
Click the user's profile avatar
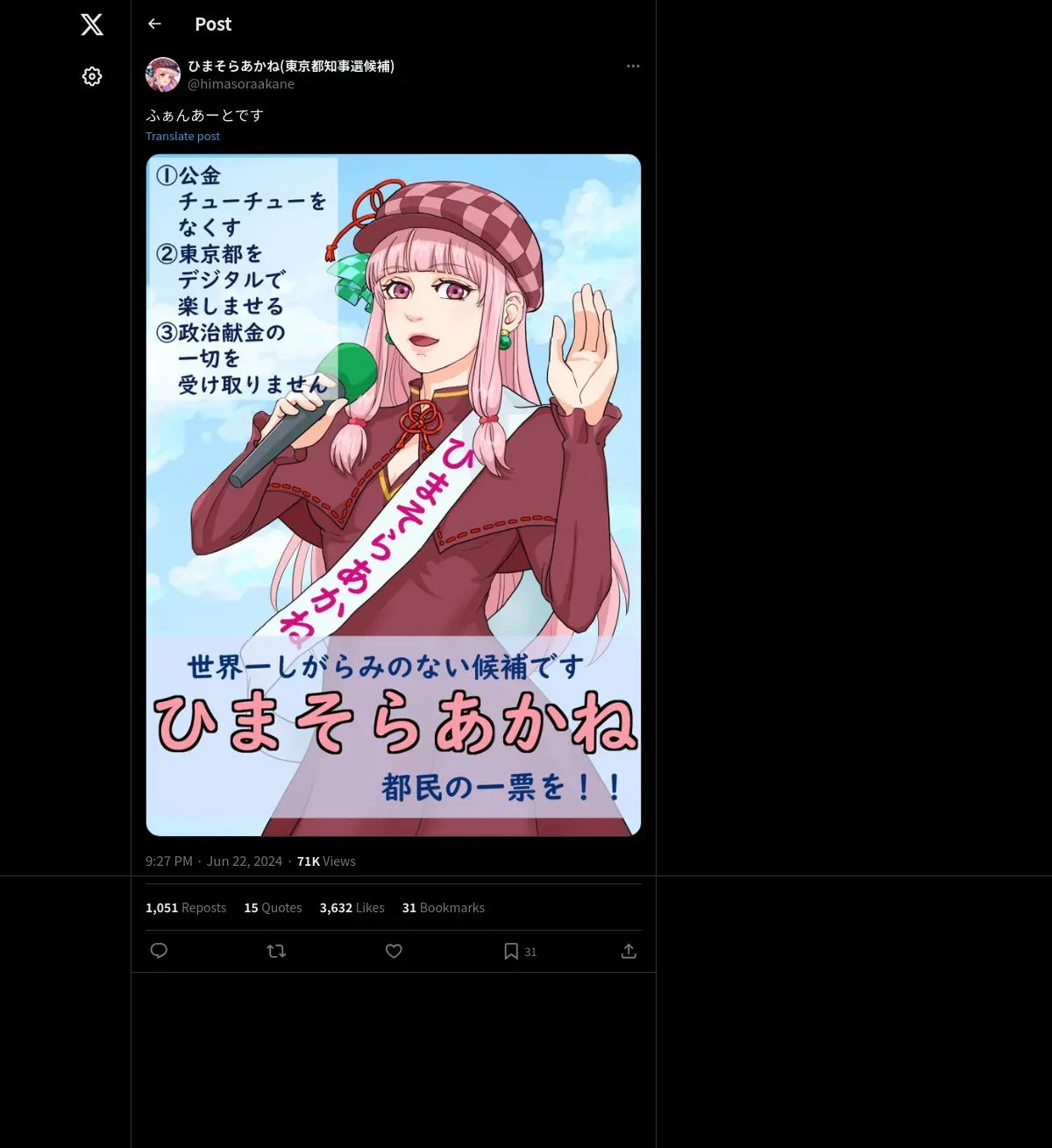point(163,74)
